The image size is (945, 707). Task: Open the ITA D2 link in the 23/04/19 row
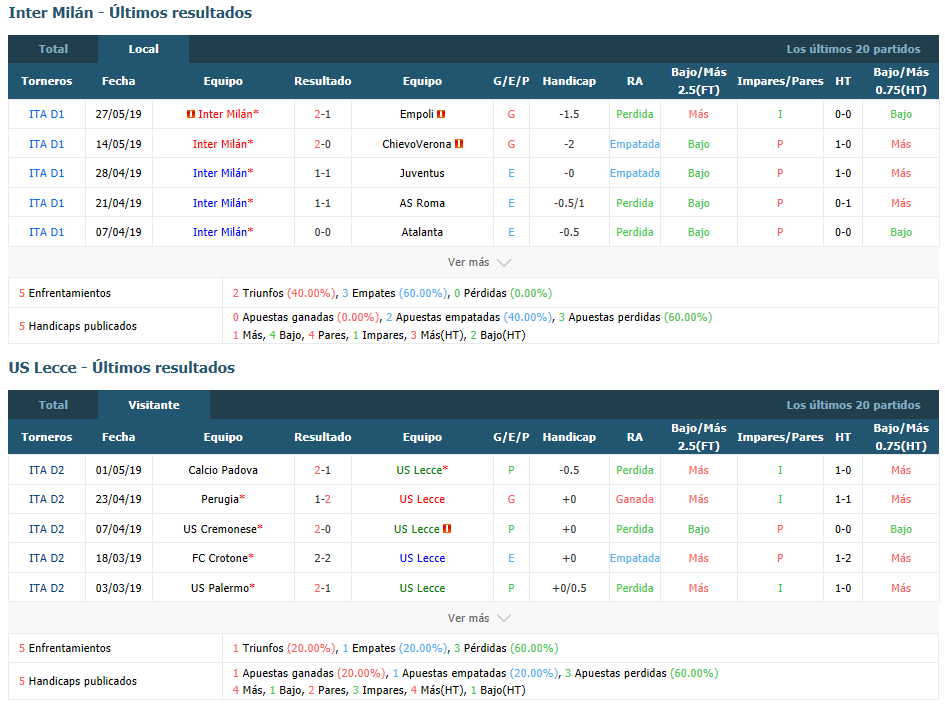click(x=46, y=499)
